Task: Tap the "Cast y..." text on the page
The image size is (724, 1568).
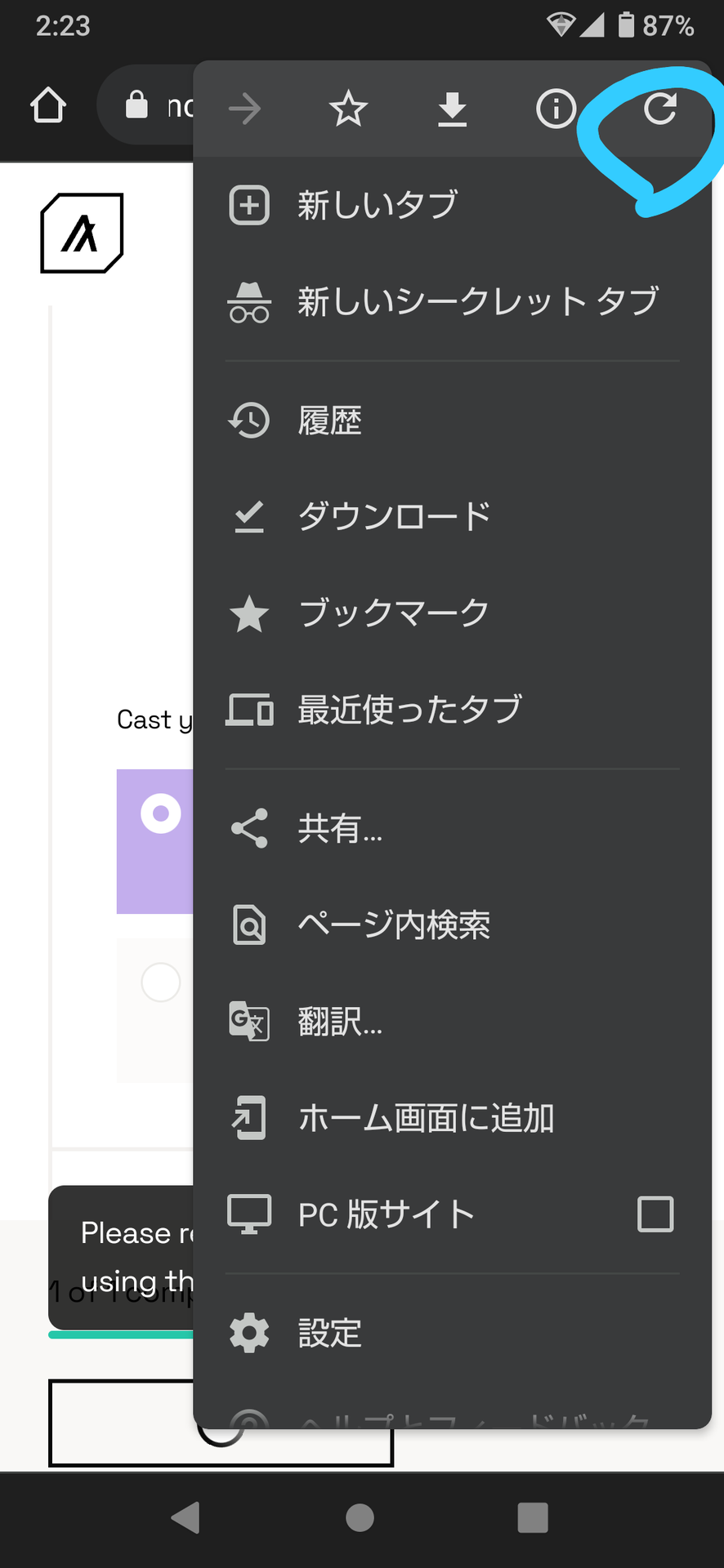Action: (x=155, y=720)
